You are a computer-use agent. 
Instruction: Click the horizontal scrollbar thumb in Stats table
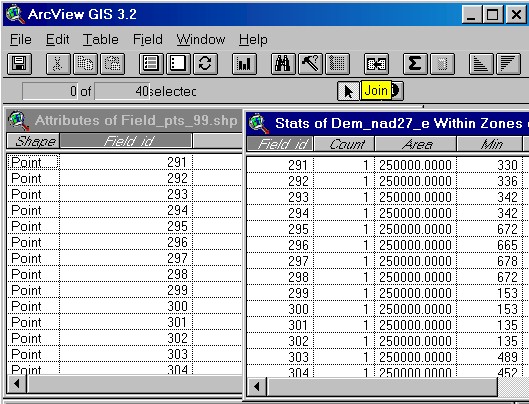pos(382,386)
